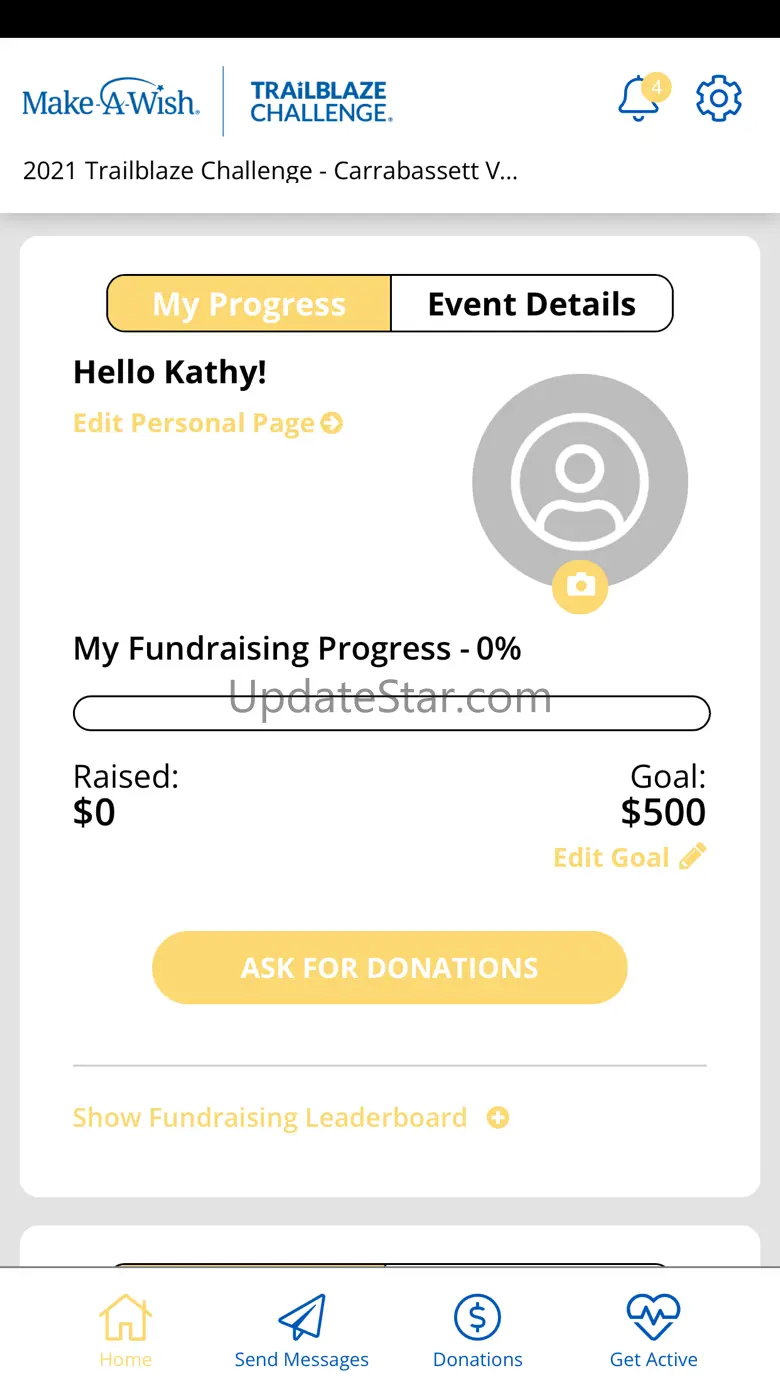
Task: Click the Edit Goal link
Action: click(x=611, y=858)
